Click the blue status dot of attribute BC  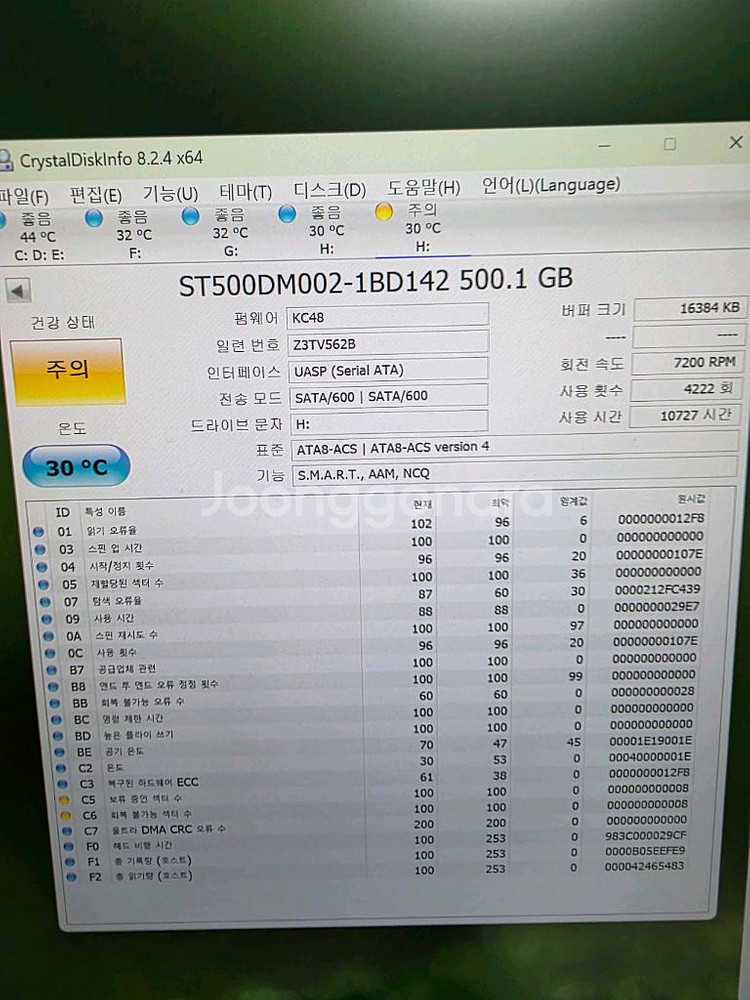pyautogui.click(x=56, y=720)
